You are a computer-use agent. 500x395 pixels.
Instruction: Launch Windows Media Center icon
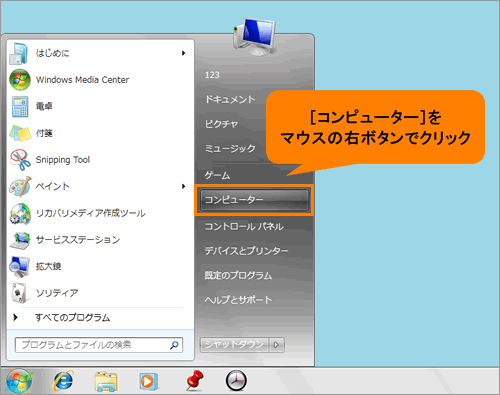tap(20, 80)
